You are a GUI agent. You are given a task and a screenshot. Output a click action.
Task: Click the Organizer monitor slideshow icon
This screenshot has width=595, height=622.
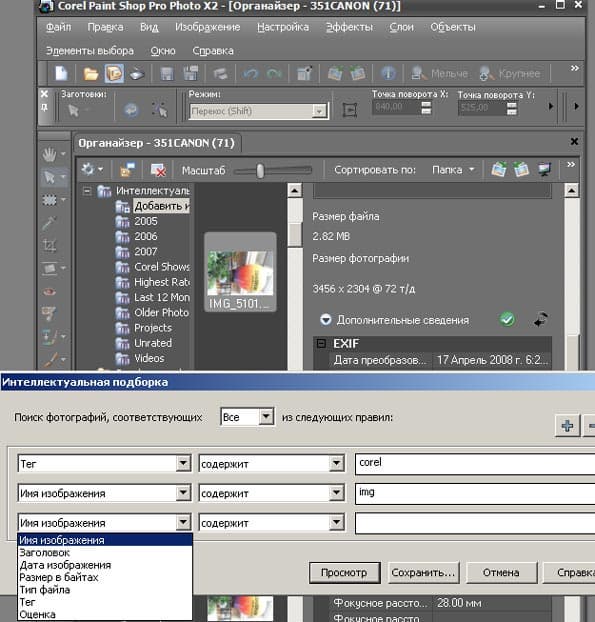click(544, 170)
